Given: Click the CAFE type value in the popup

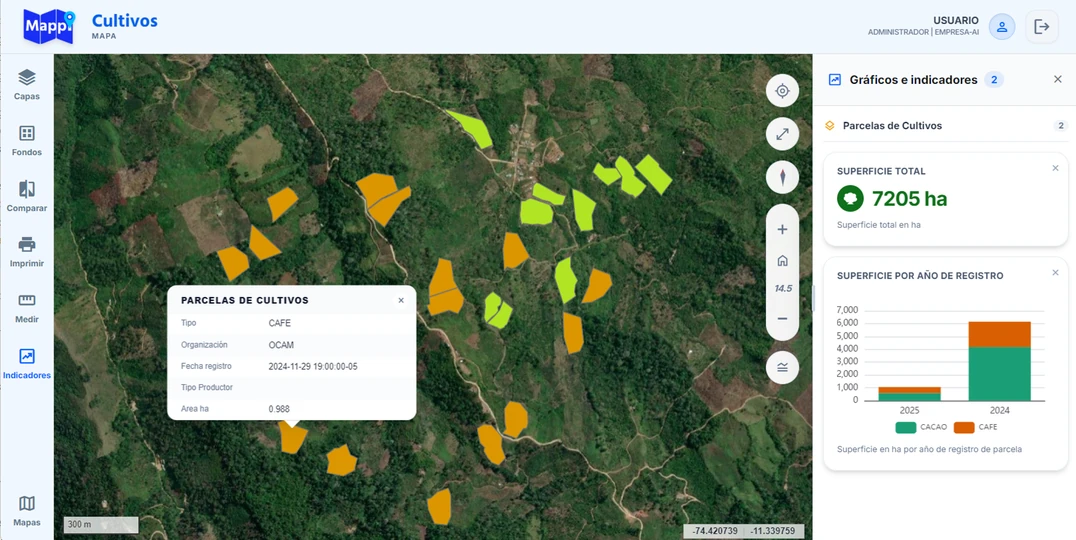Looking at the screenshot, I should (x=280, y=322).
